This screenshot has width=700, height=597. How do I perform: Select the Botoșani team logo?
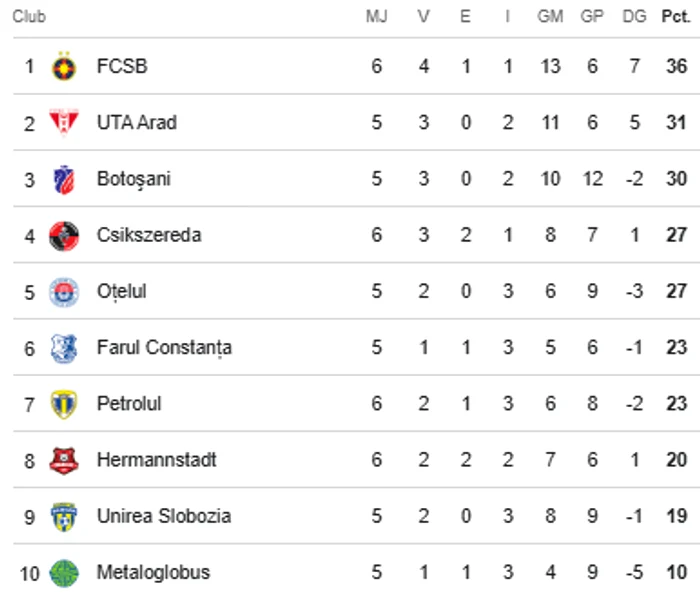64,179
